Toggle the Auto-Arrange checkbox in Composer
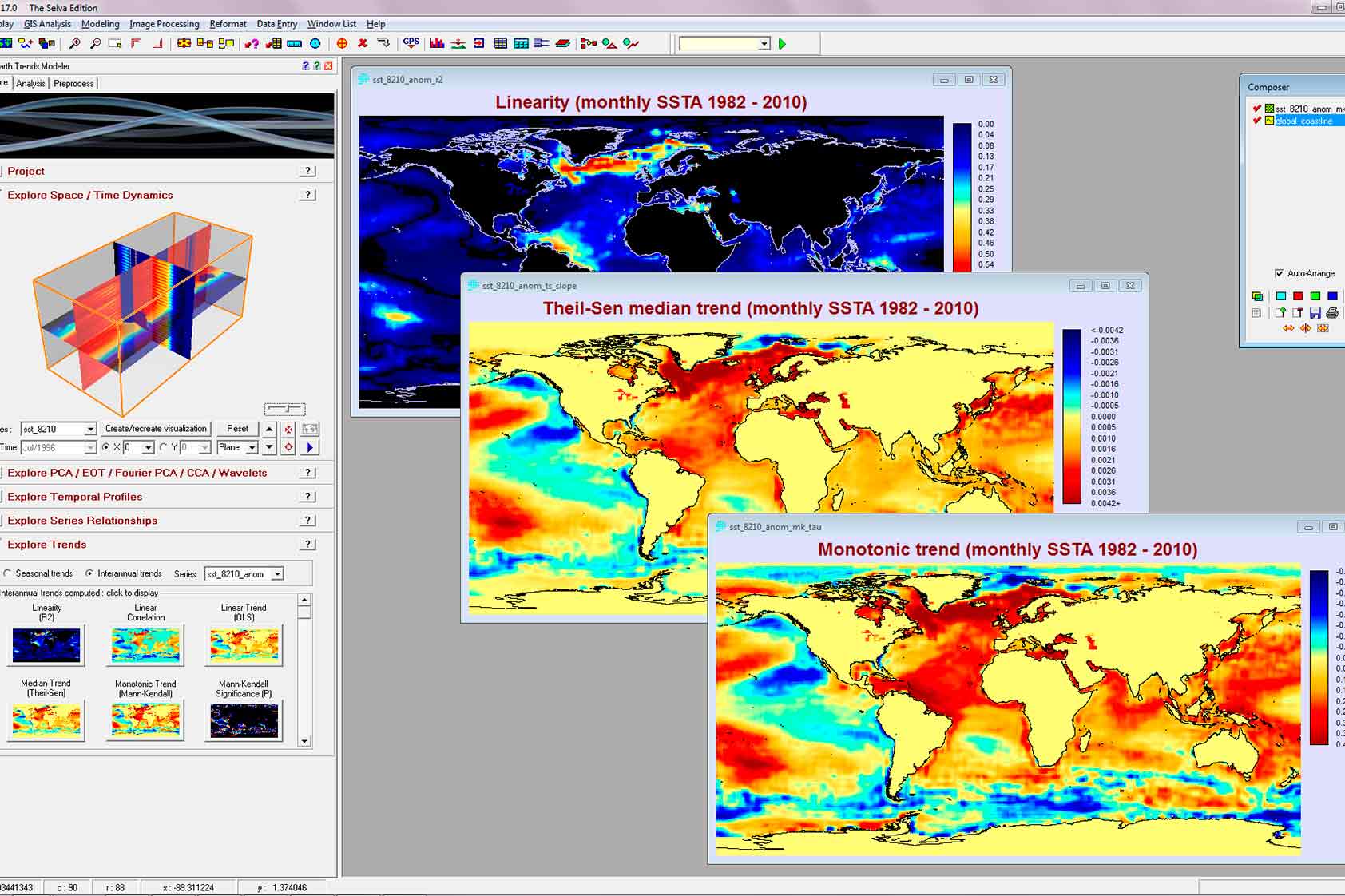Screen dimensions: 1345x896 click(1280, 273)
